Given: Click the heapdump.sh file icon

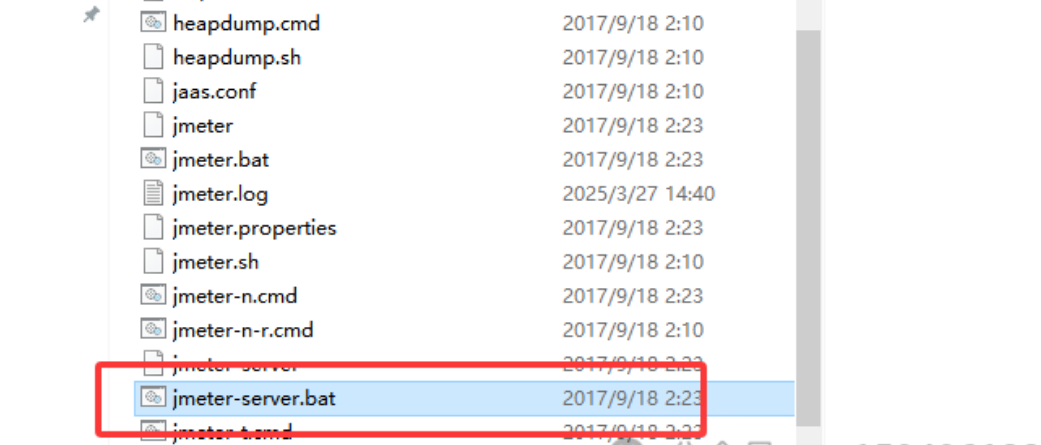Looking at the screenshot, I should [153, 57].
